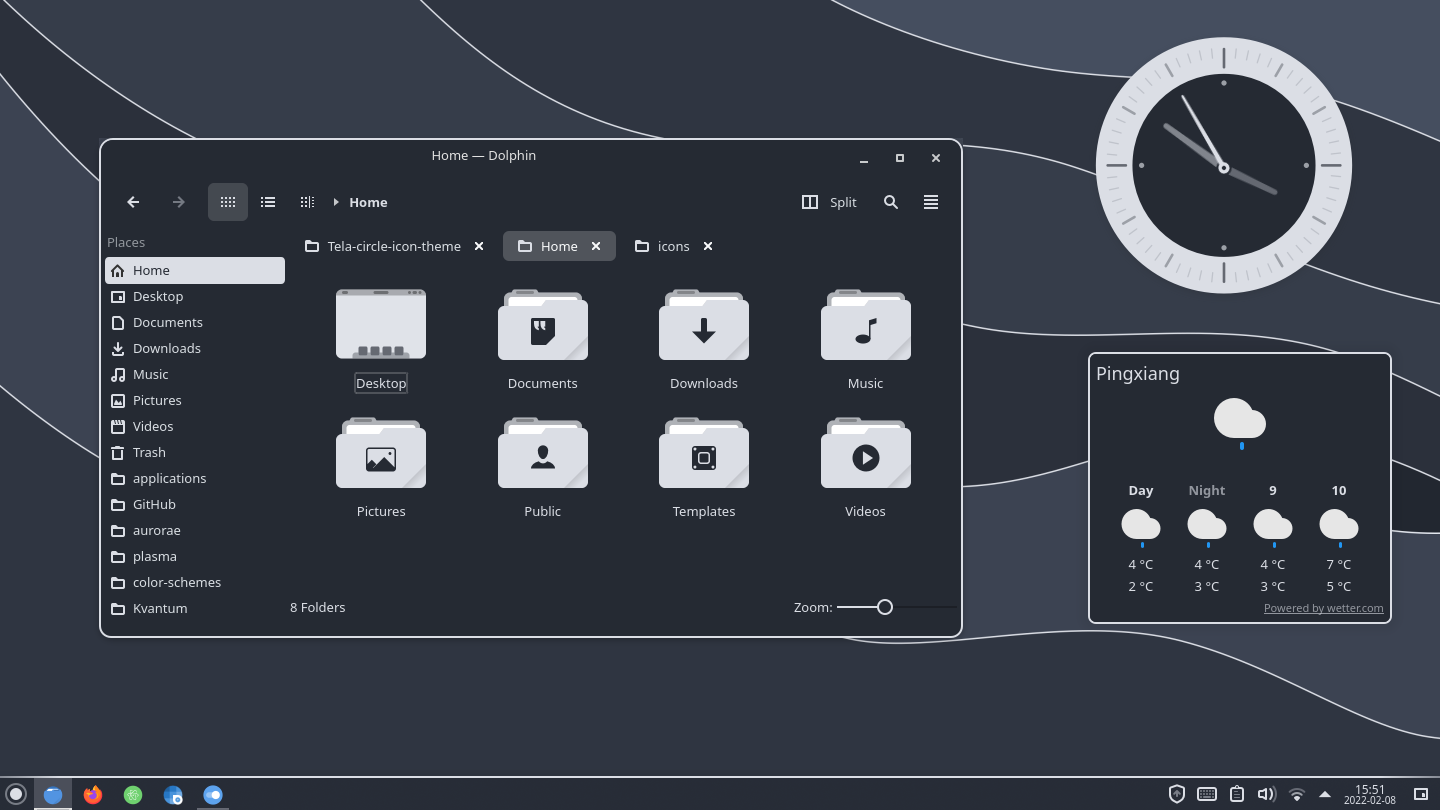Open the application launcher in the panel

15,794
